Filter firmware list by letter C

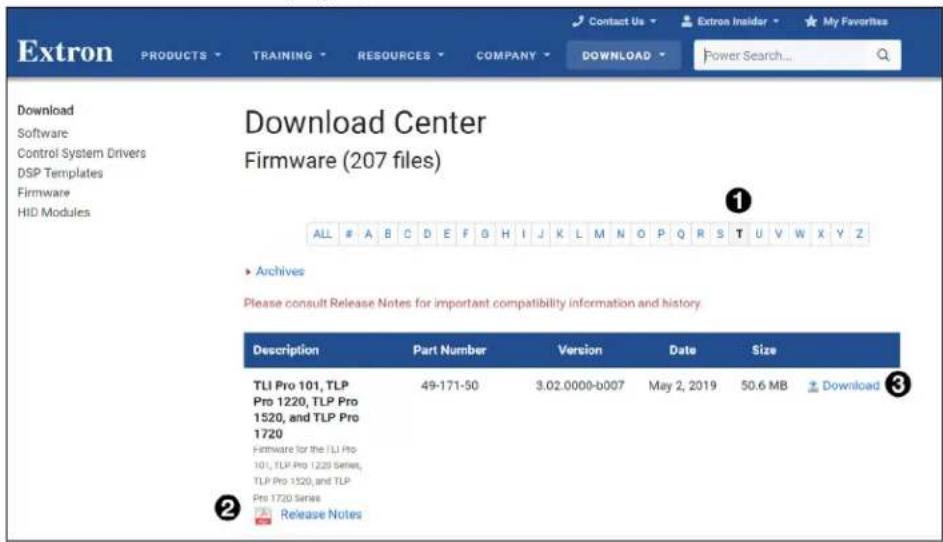408,234
